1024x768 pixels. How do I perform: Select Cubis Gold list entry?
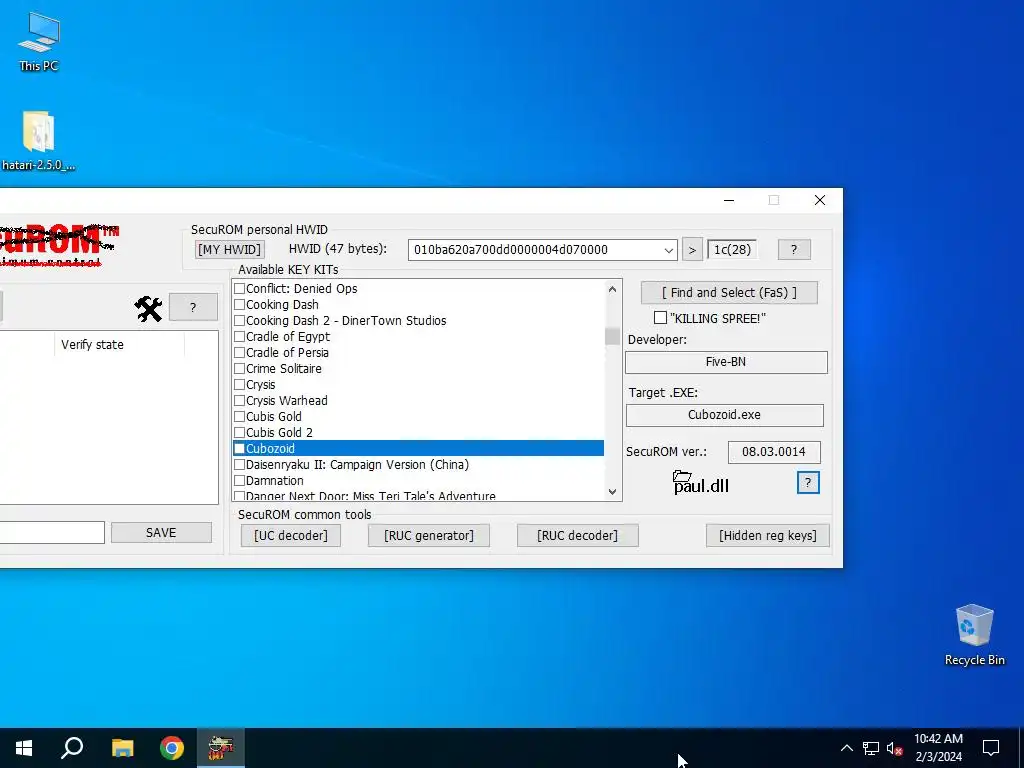(x=418, y=417)
